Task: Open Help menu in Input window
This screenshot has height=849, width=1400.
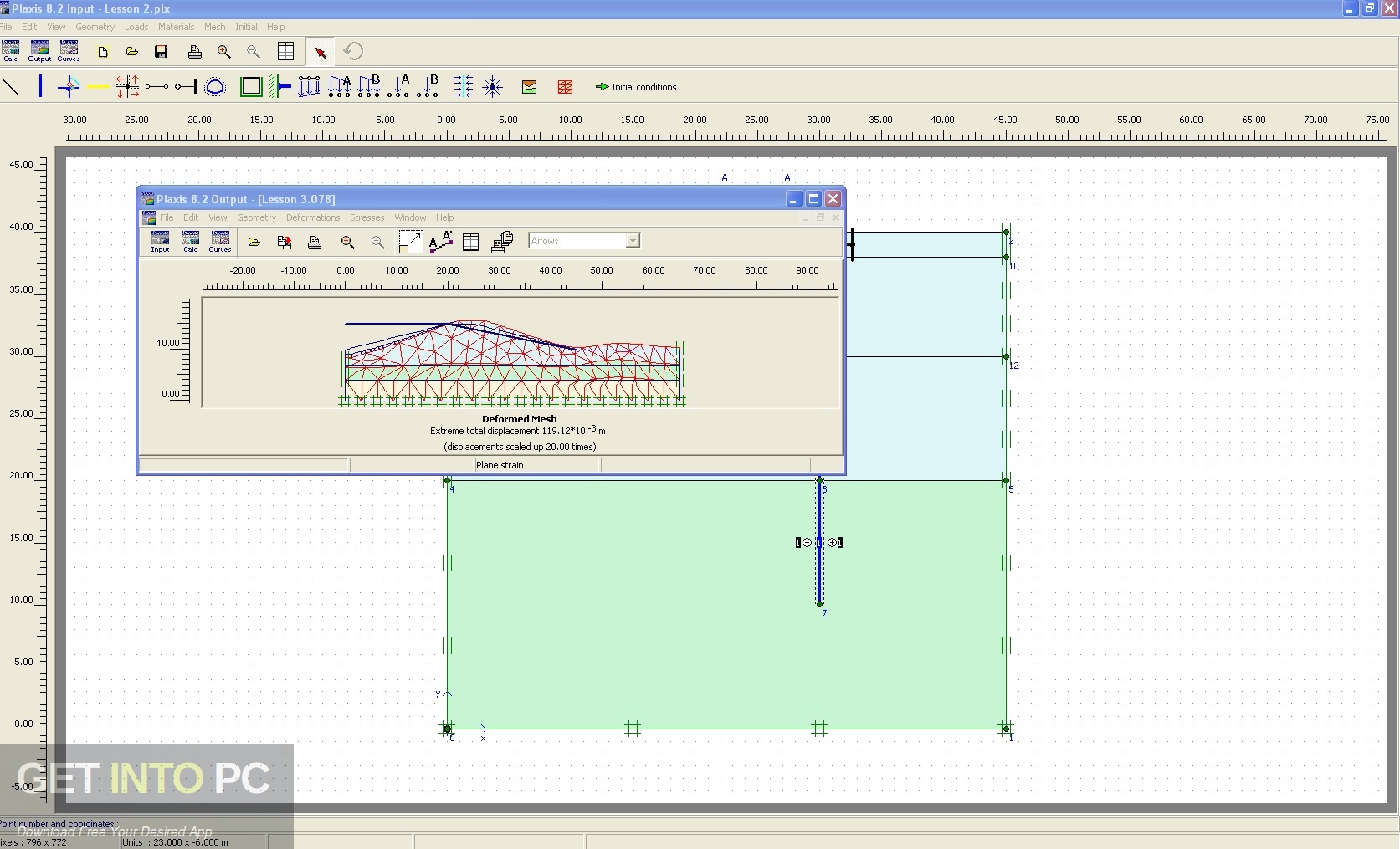Action: (x=276, y=27)
